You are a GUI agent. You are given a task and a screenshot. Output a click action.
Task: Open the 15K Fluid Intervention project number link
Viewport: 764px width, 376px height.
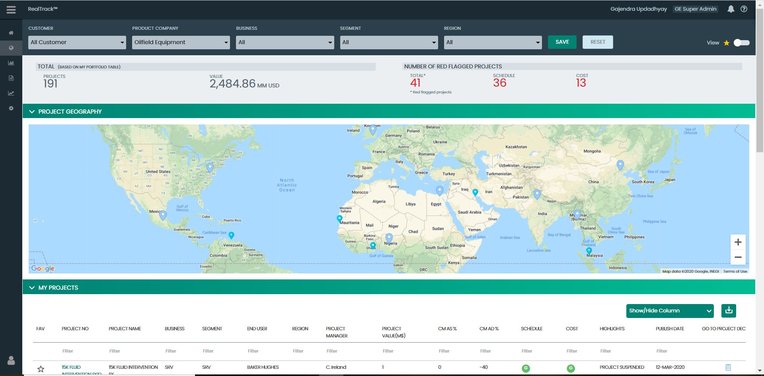point(81,370)
